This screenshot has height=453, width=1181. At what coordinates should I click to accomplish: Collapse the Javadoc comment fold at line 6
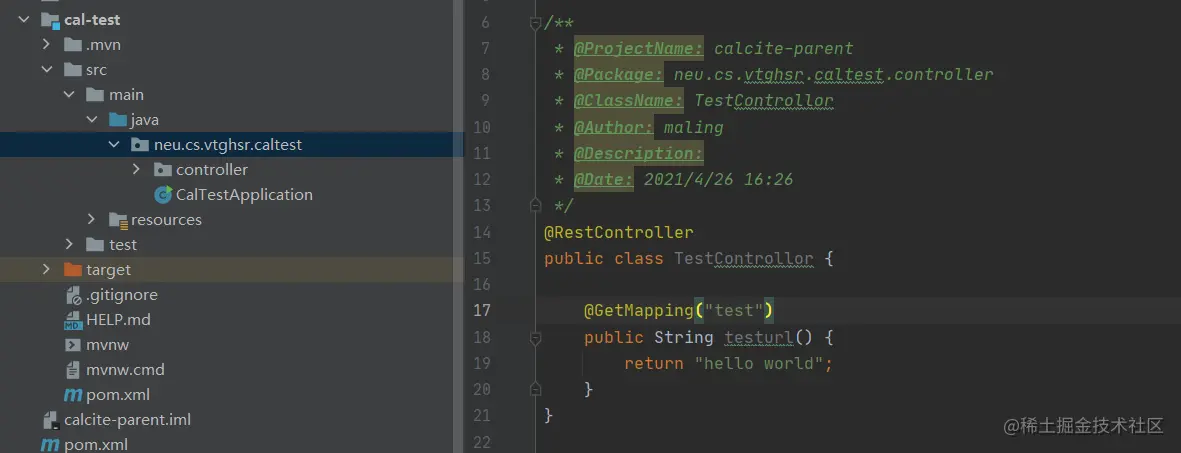point(535,23)
